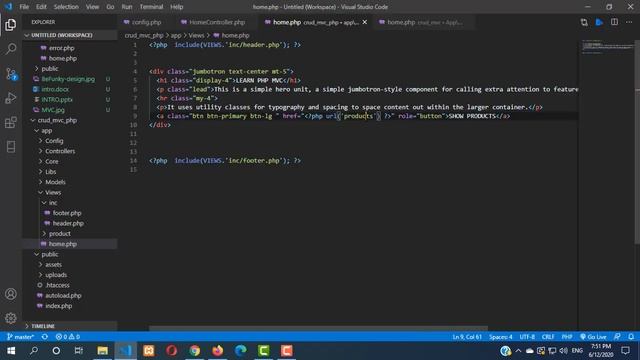Open autoload.php in the explorer
Image resolution: width=640 pixels, height=360 pixels.
pos(63,296)
